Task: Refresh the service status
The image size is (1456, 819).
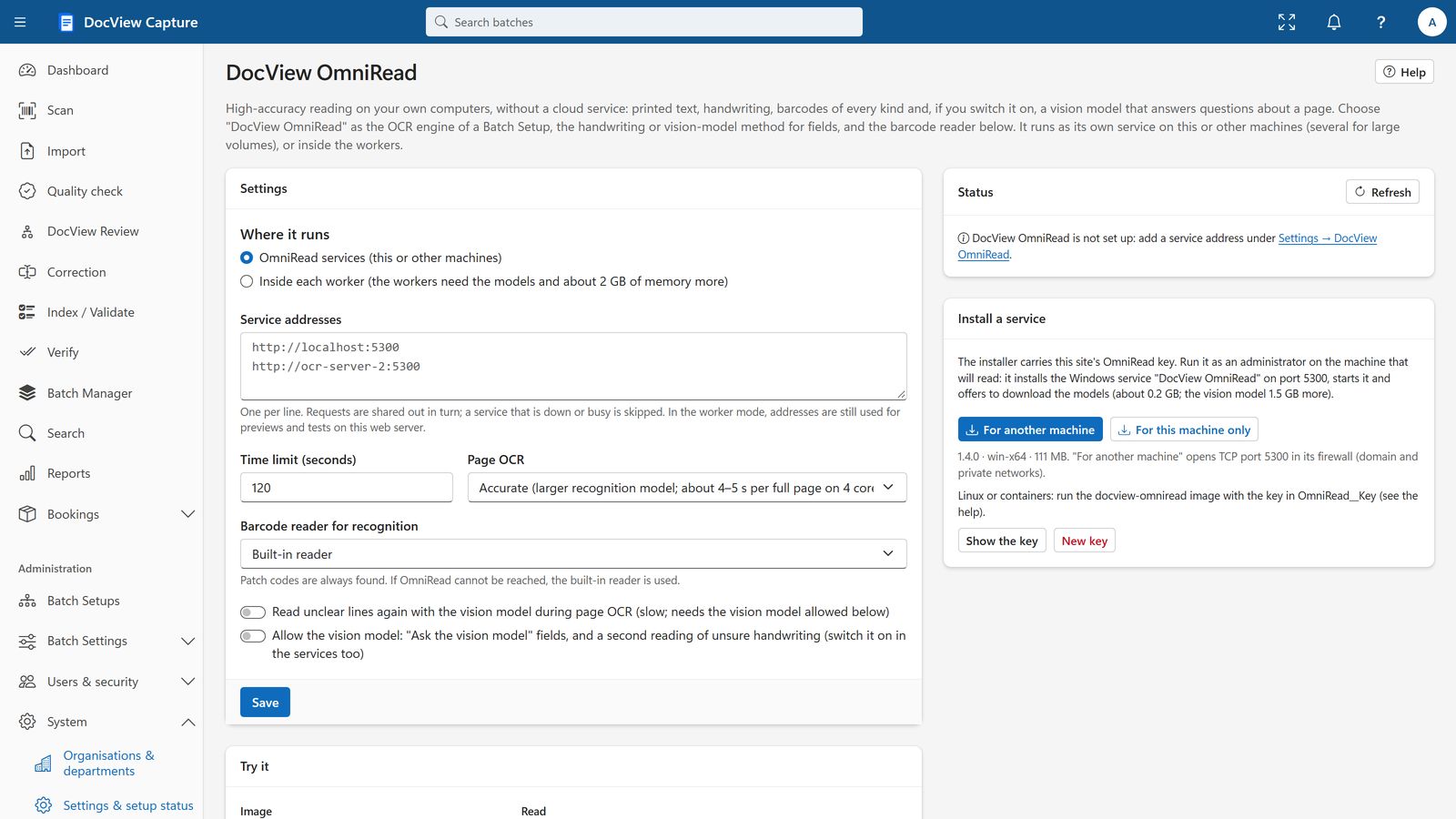Action: (x=1382, y=192)
